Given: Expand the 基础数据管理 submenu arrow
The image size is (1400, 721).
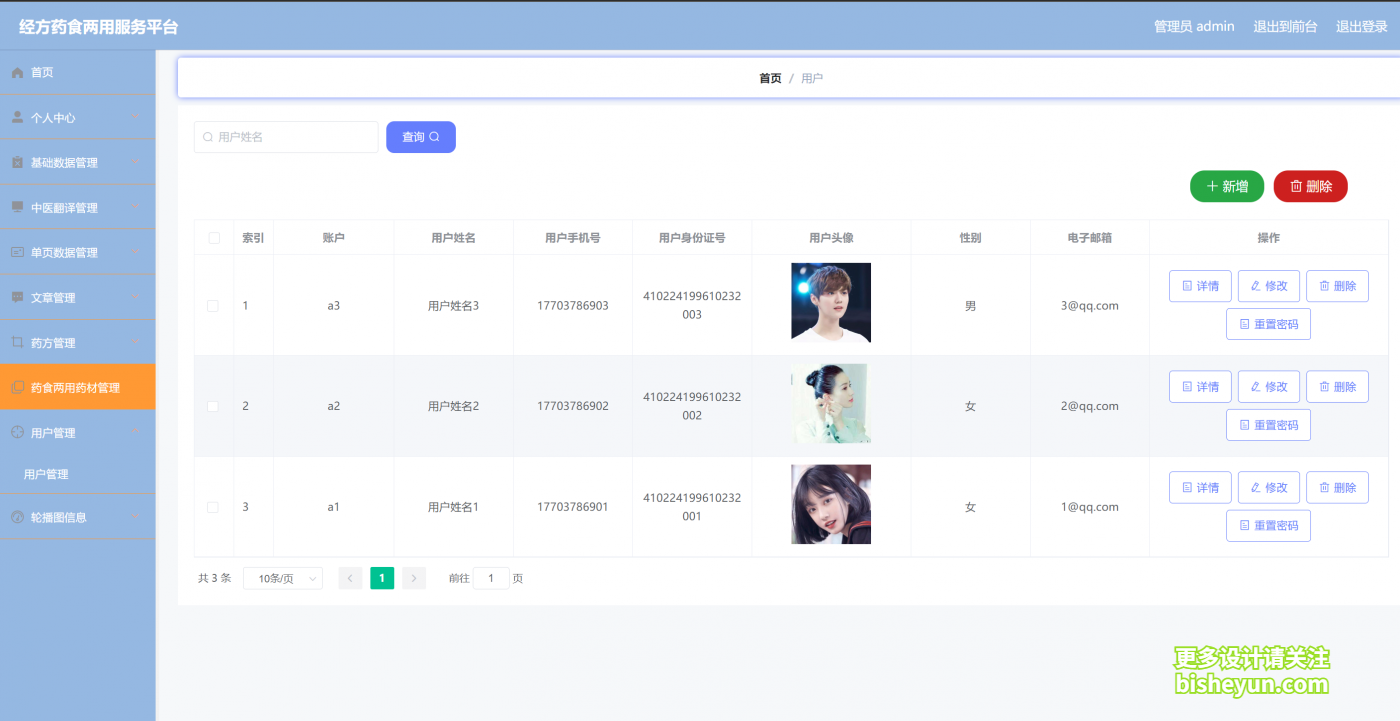Looking at the screenshot, I should (135, 162).
